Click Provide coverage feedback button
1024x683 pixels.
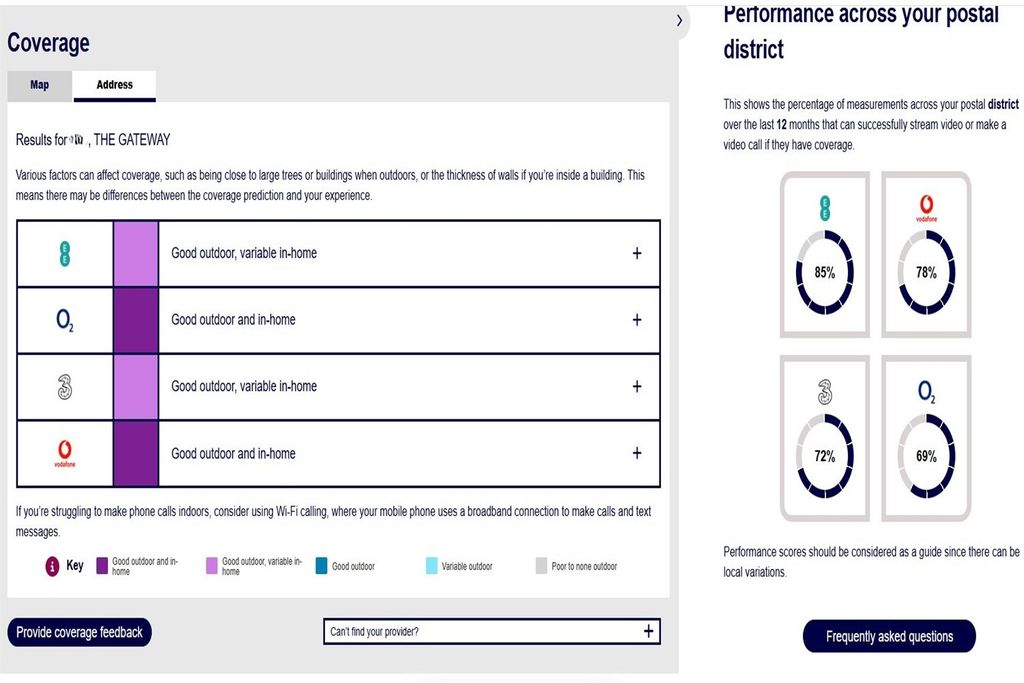coord(80,632)
